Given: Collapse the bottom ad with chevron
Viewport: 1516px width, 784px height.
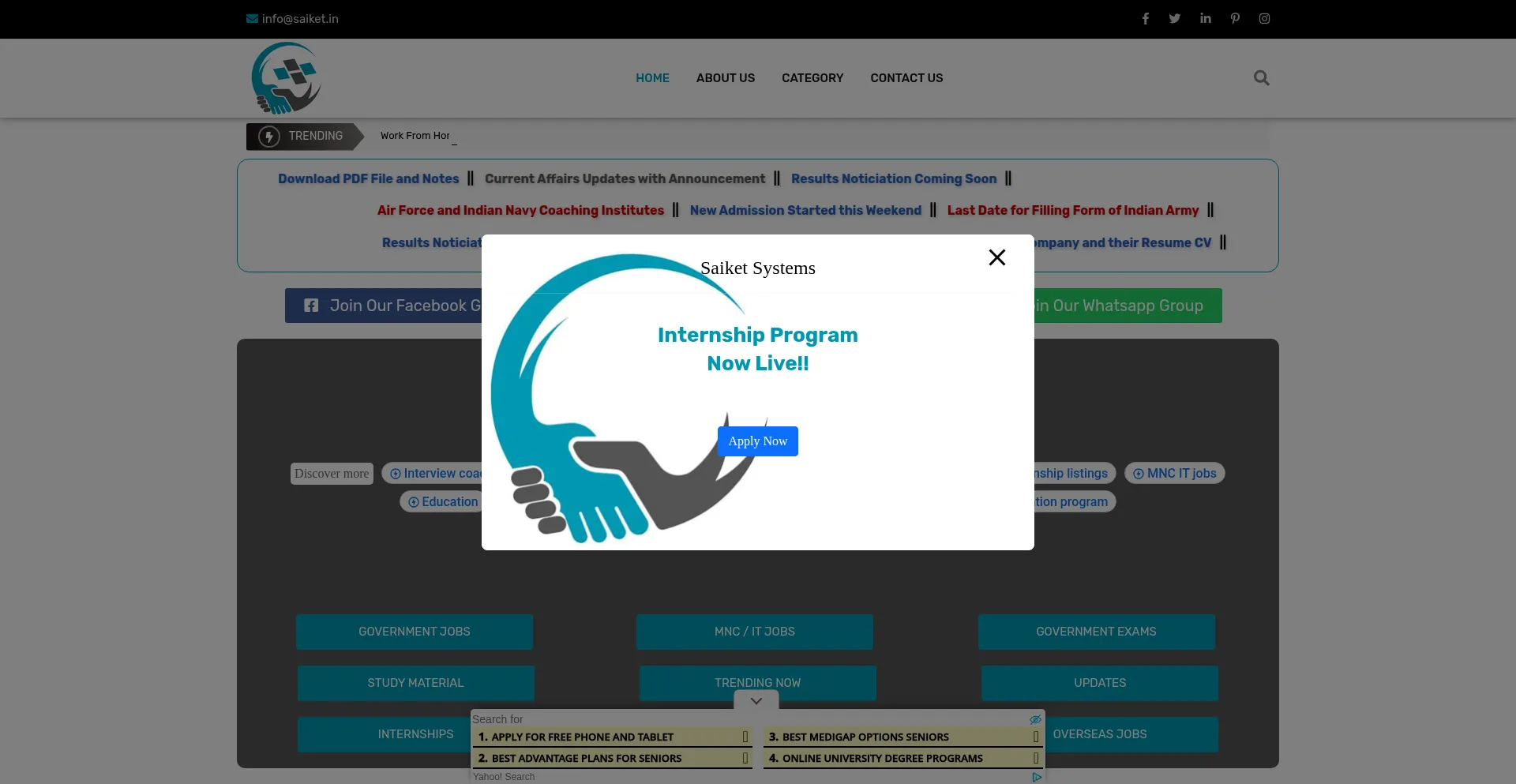Looking at the screenshot, I should click(756, 701).
